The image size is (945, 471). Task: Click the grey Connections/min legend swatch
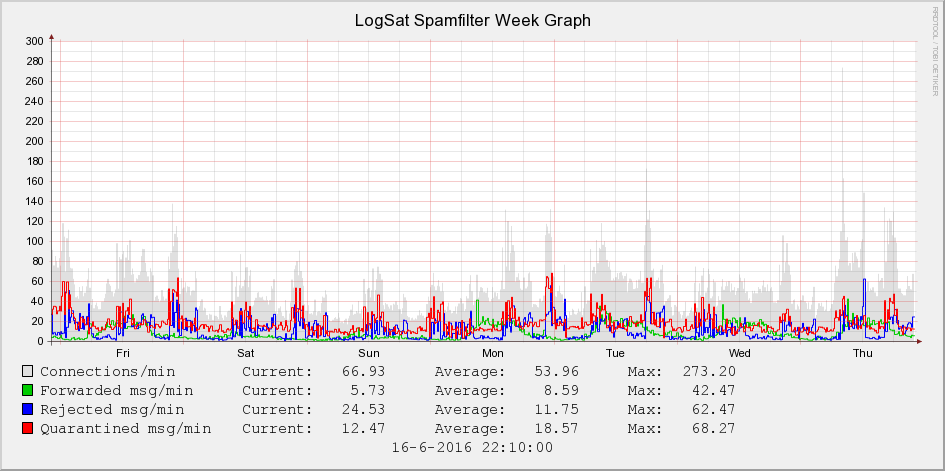[x=27, y=372]
